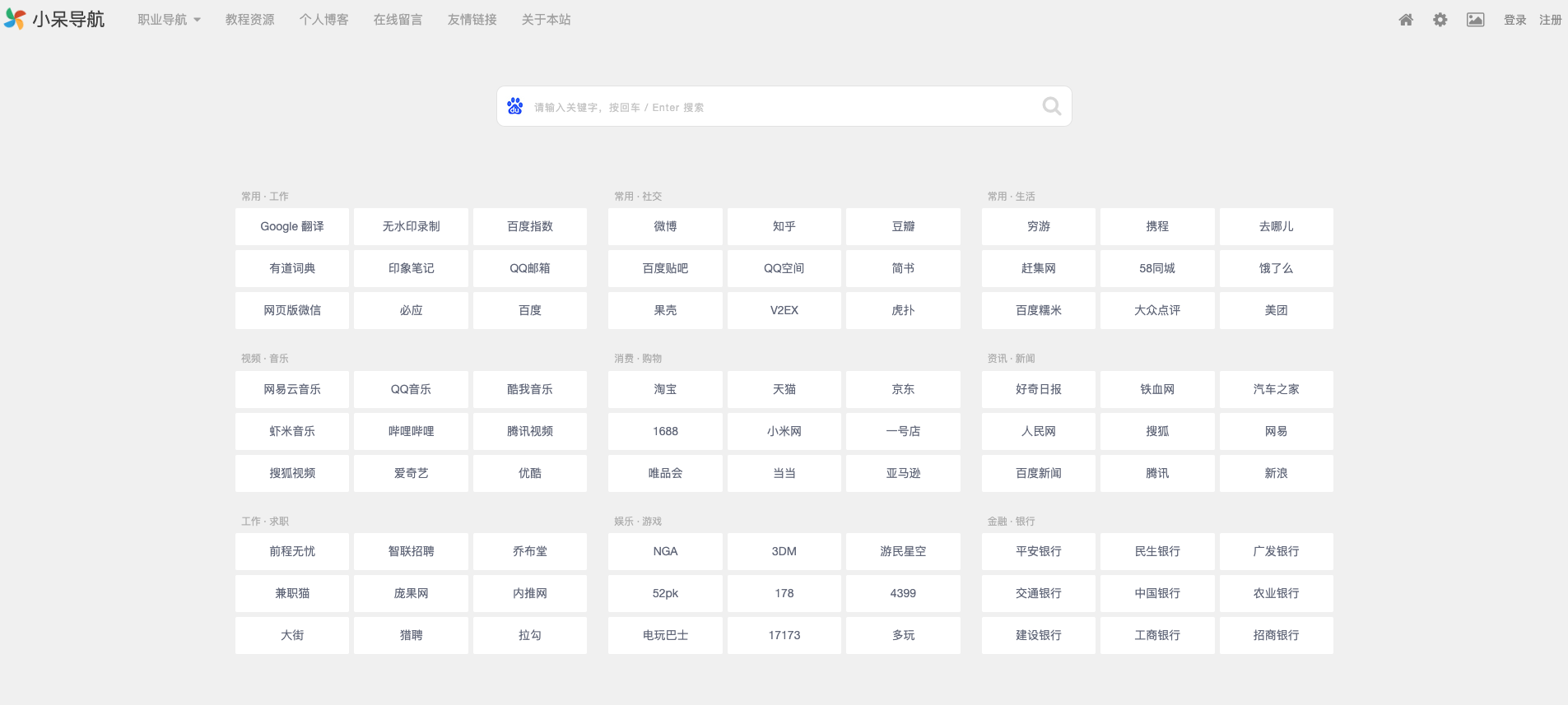Click the 小呆导航 logo
1568x705 pixels.
pos(54,19)
